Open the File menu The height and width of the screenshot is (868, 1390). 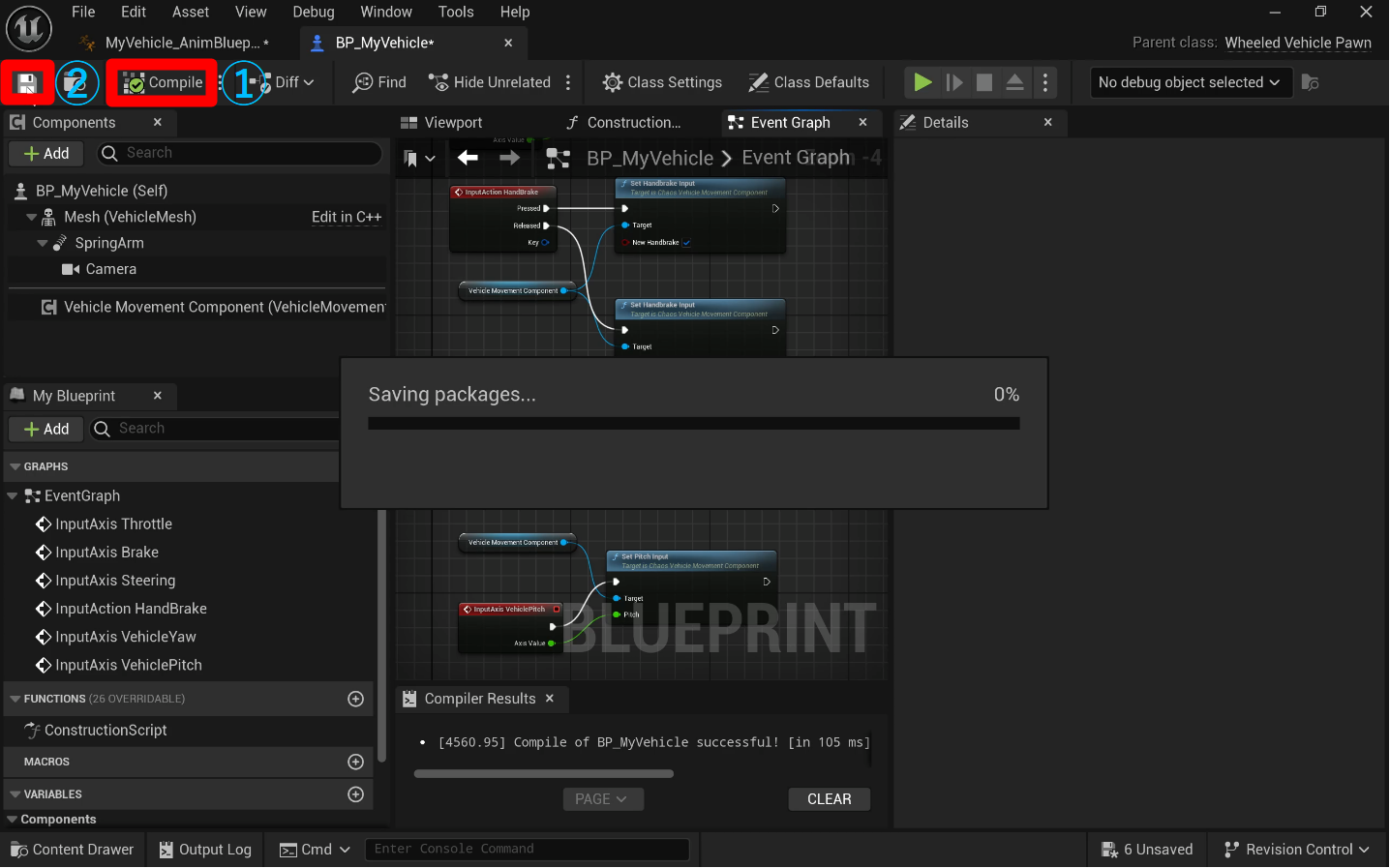pos(83,12)
